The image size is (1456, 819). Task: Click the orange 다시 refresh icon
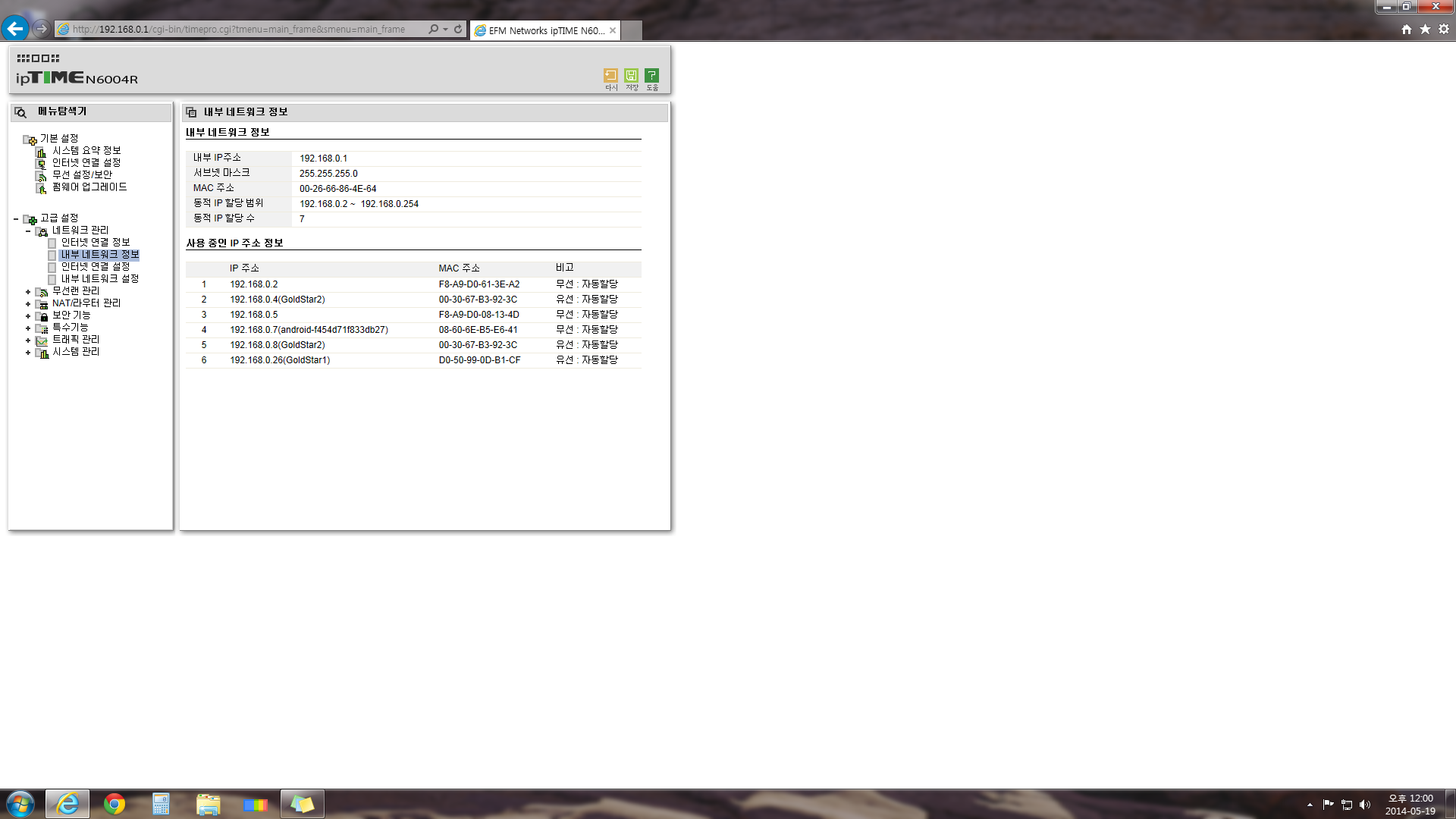610,76
